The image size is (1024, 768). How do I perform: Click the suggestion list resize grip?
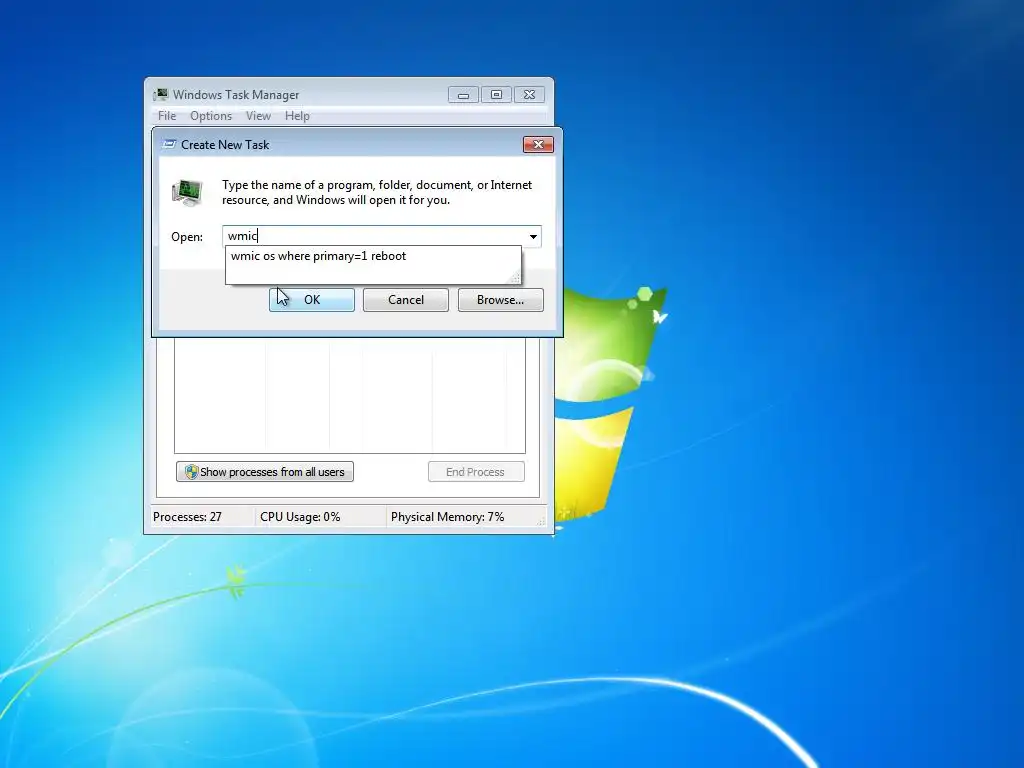coord(515,278)
